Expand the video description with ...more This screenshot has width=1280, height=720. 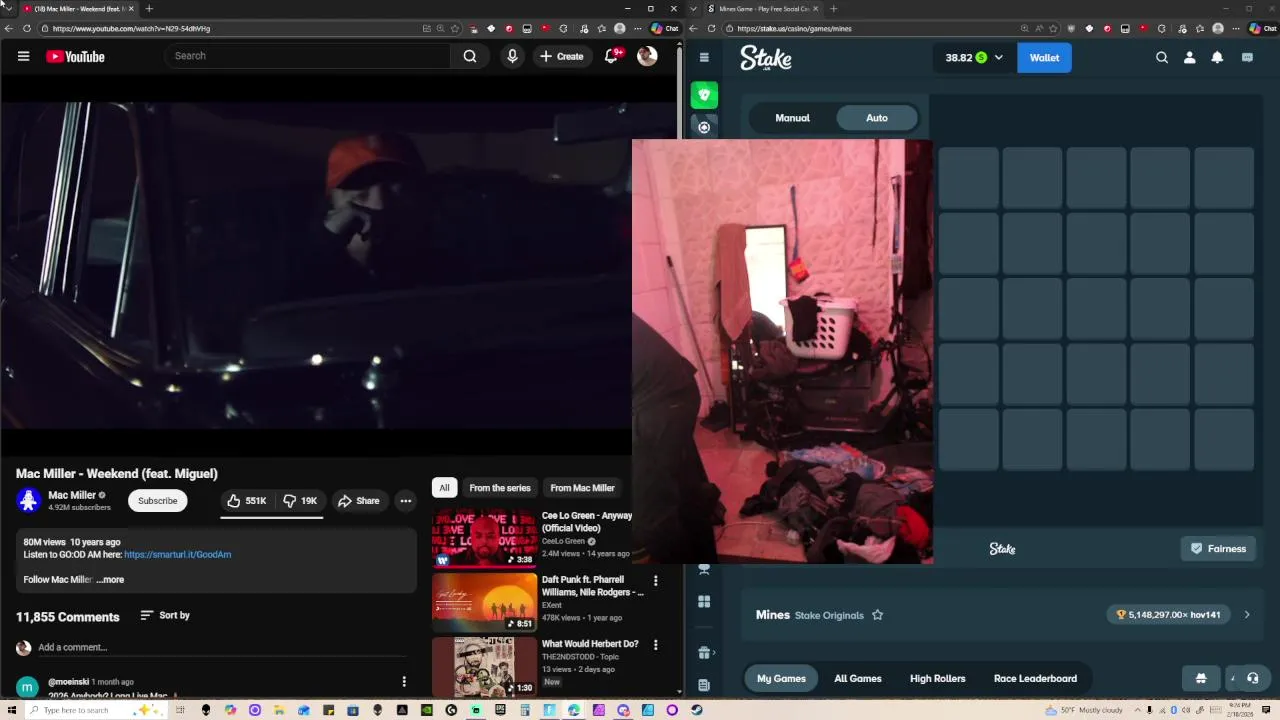tap(110, 579)
